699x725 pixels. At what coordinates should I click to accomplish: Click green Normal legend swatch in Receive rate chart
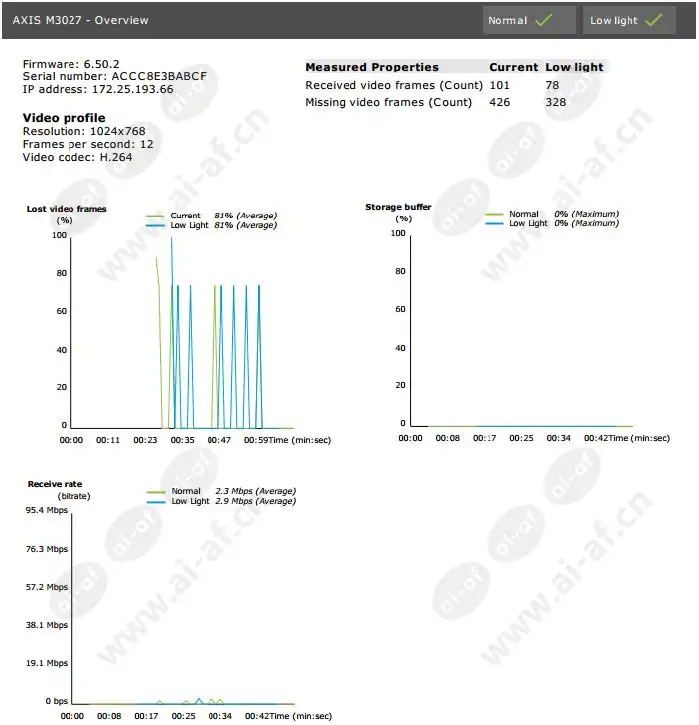click(156, 492)
